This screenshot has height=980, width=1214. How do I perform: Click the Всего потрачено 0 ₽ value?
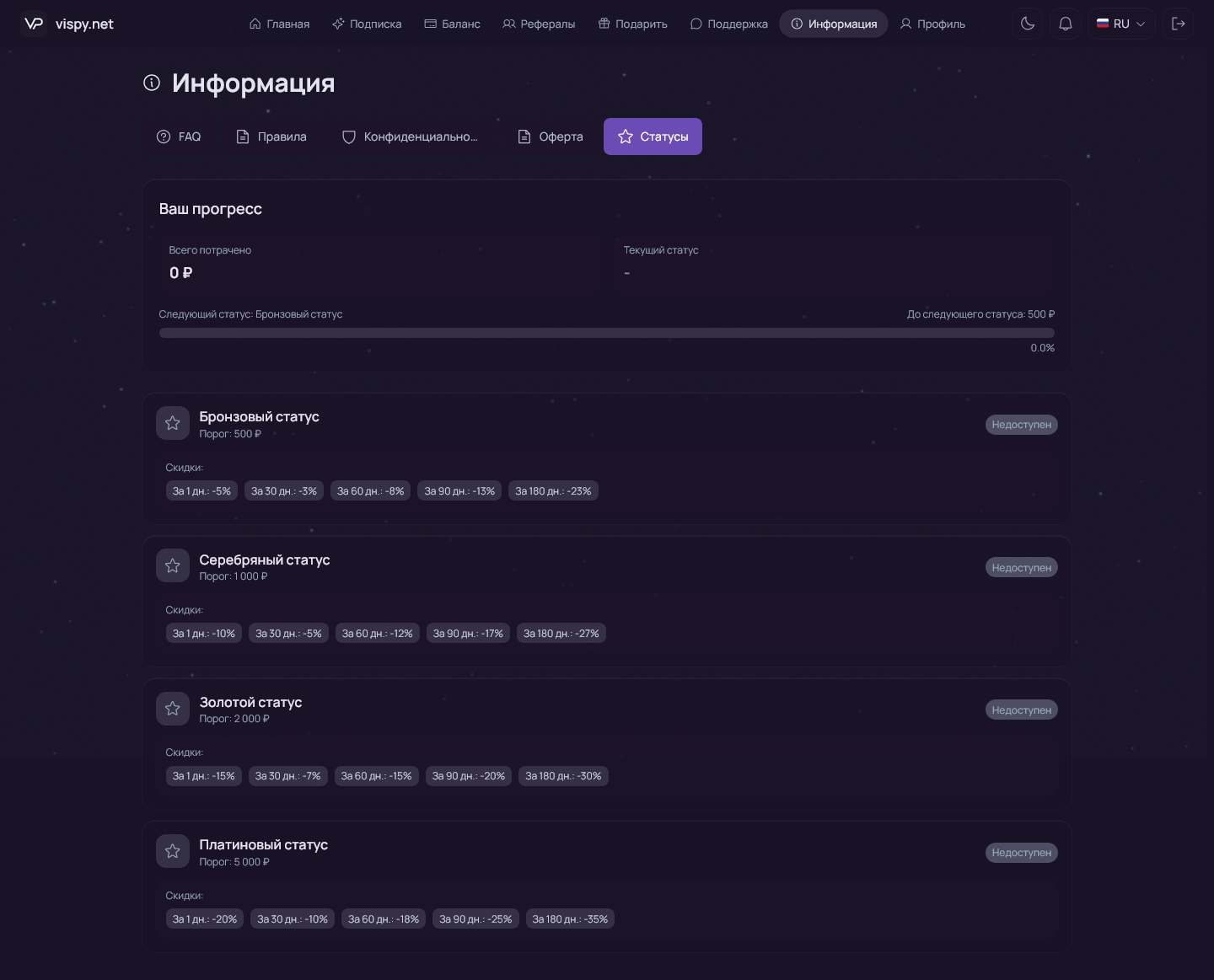click(x=181, y=273)
